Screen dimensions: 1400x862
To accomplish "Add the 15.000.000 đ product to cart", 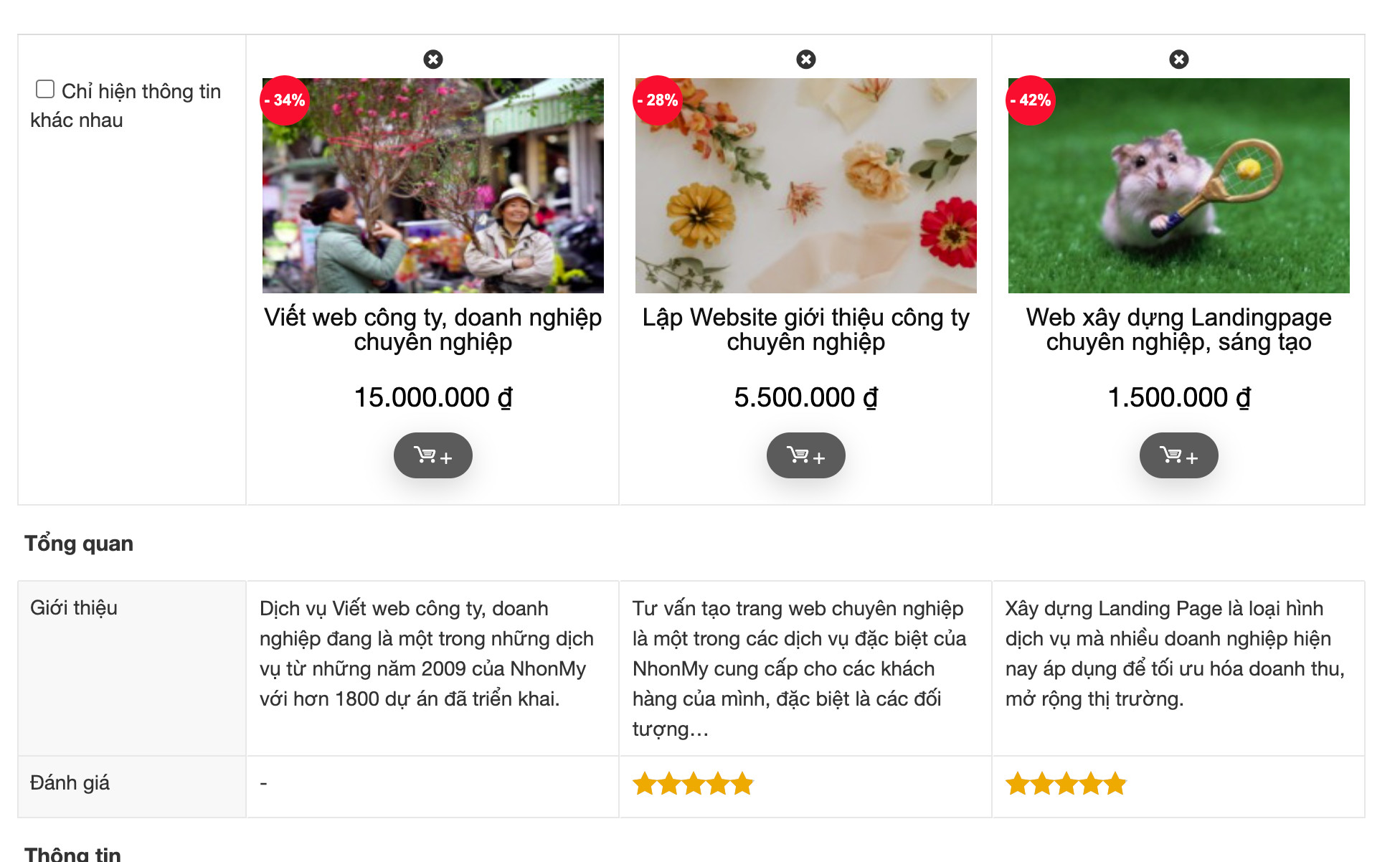I will pos(433,455).
